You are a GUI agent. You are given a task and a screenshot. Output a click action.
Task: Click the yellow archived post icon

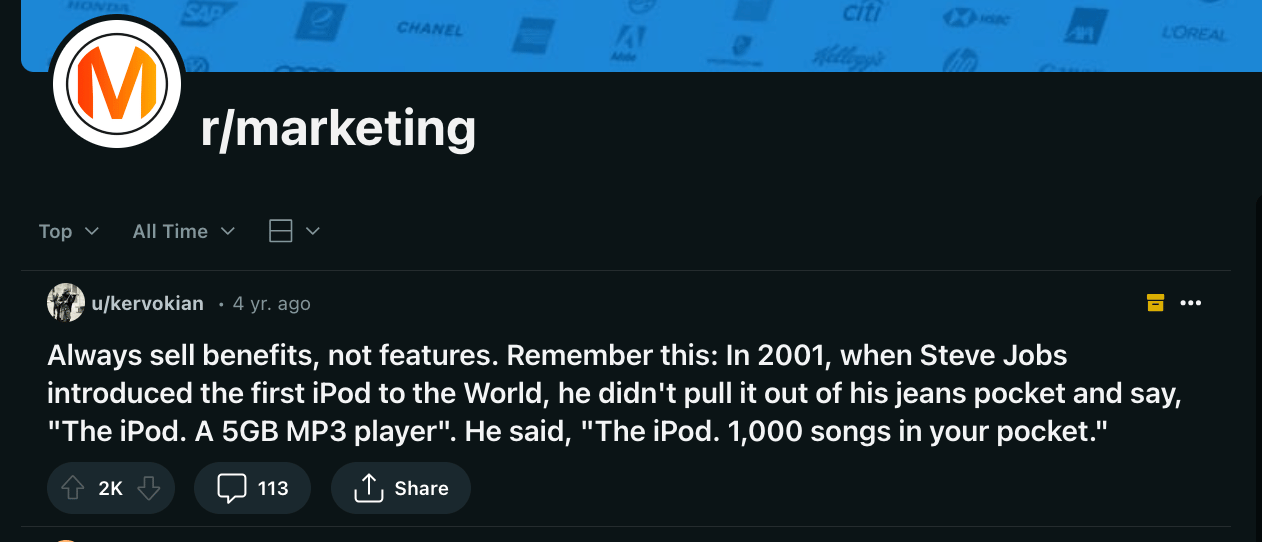click(1155, 303)
